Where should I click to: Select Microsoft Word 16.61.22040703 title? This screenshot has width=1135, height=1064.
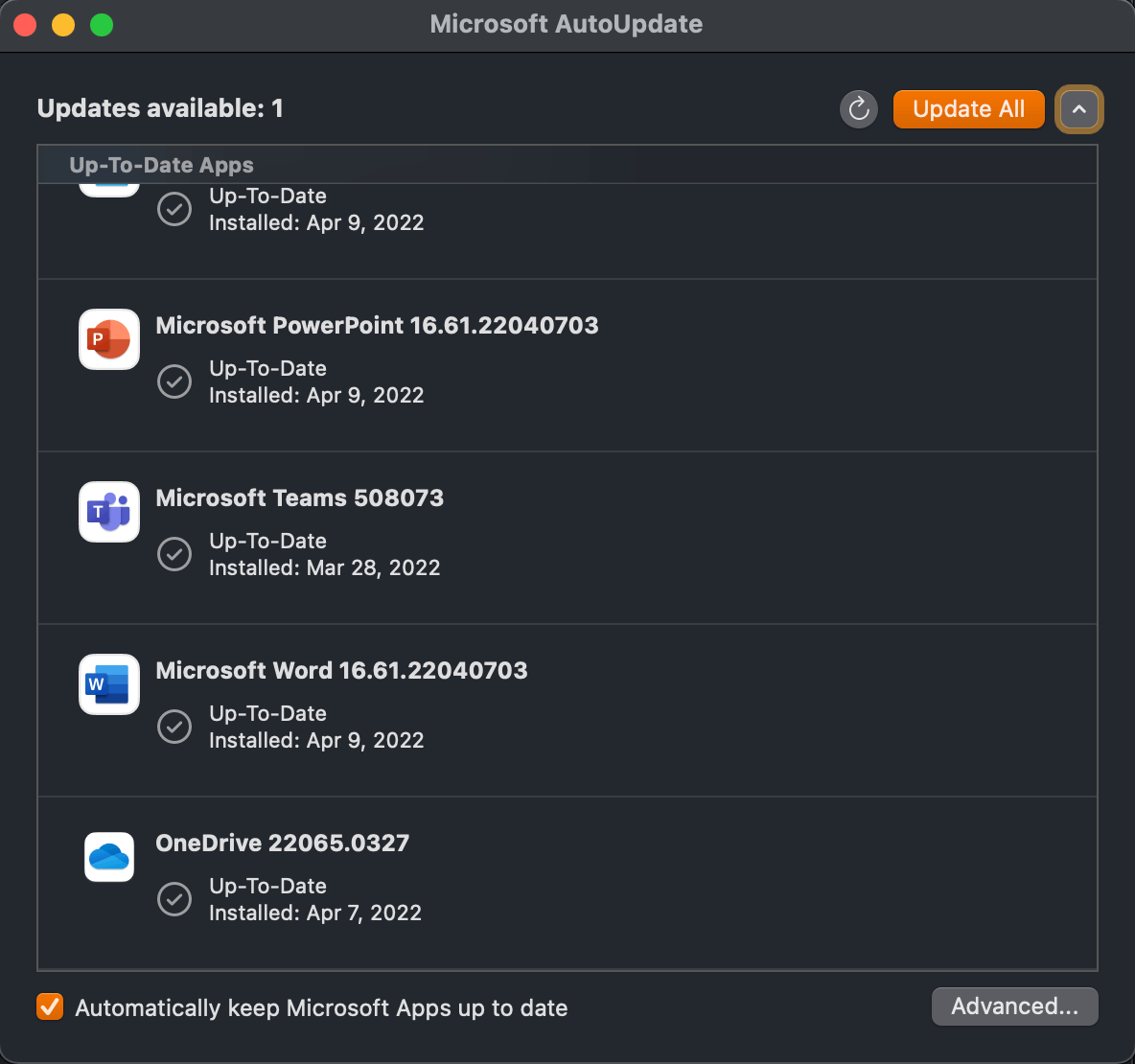click(x=341, y=670)
